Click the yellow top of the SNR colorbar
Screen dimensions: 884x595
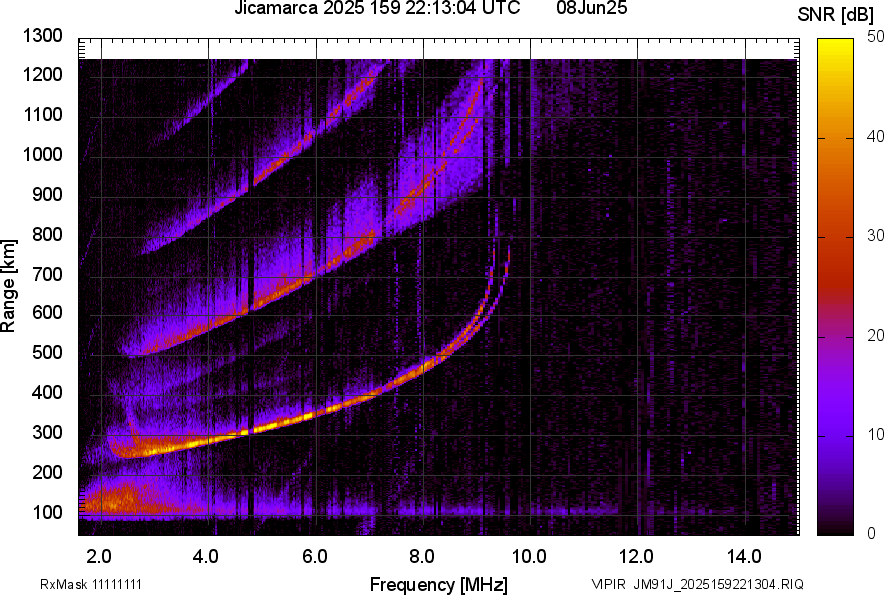[835, 44]
